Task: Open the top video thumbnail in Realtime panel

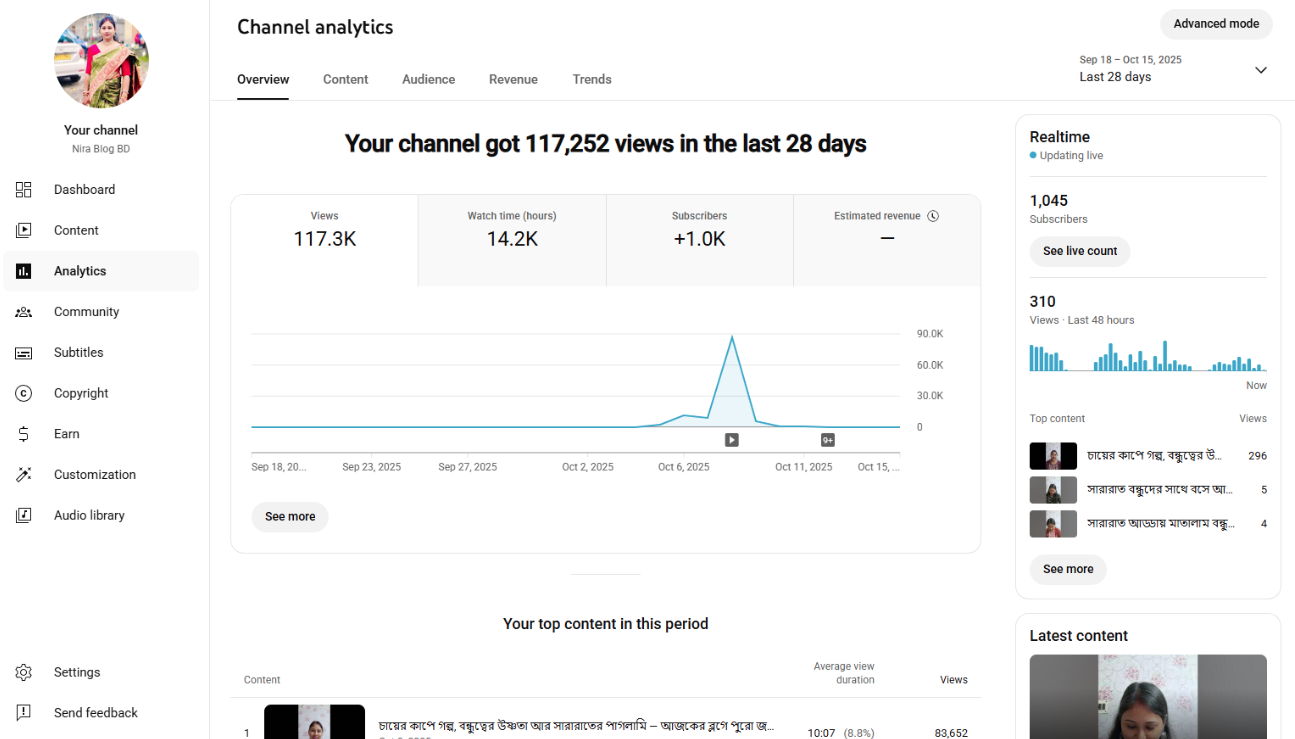Action: (1053, 455)
